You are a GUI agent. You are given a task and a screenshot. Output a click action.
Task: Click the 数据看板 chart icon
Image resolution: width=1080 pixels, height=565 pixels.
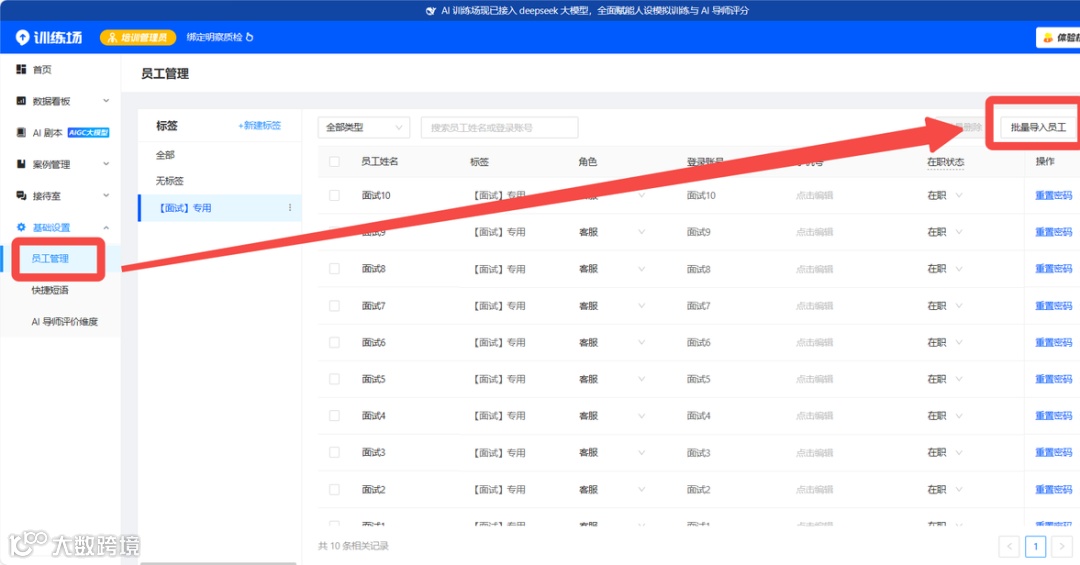tap(21, 101)
